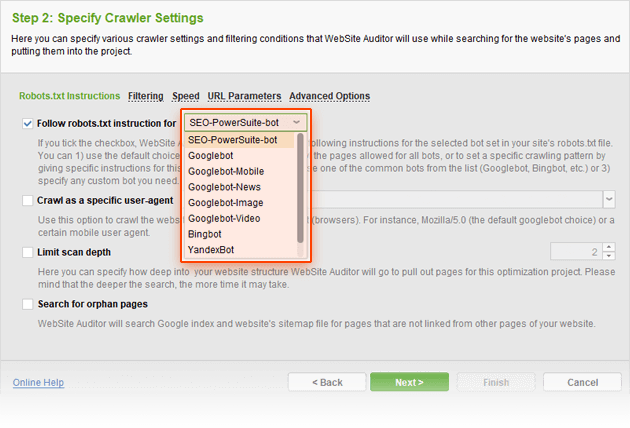Toggle Crawl as a specific user-agent

click(26, 200)
